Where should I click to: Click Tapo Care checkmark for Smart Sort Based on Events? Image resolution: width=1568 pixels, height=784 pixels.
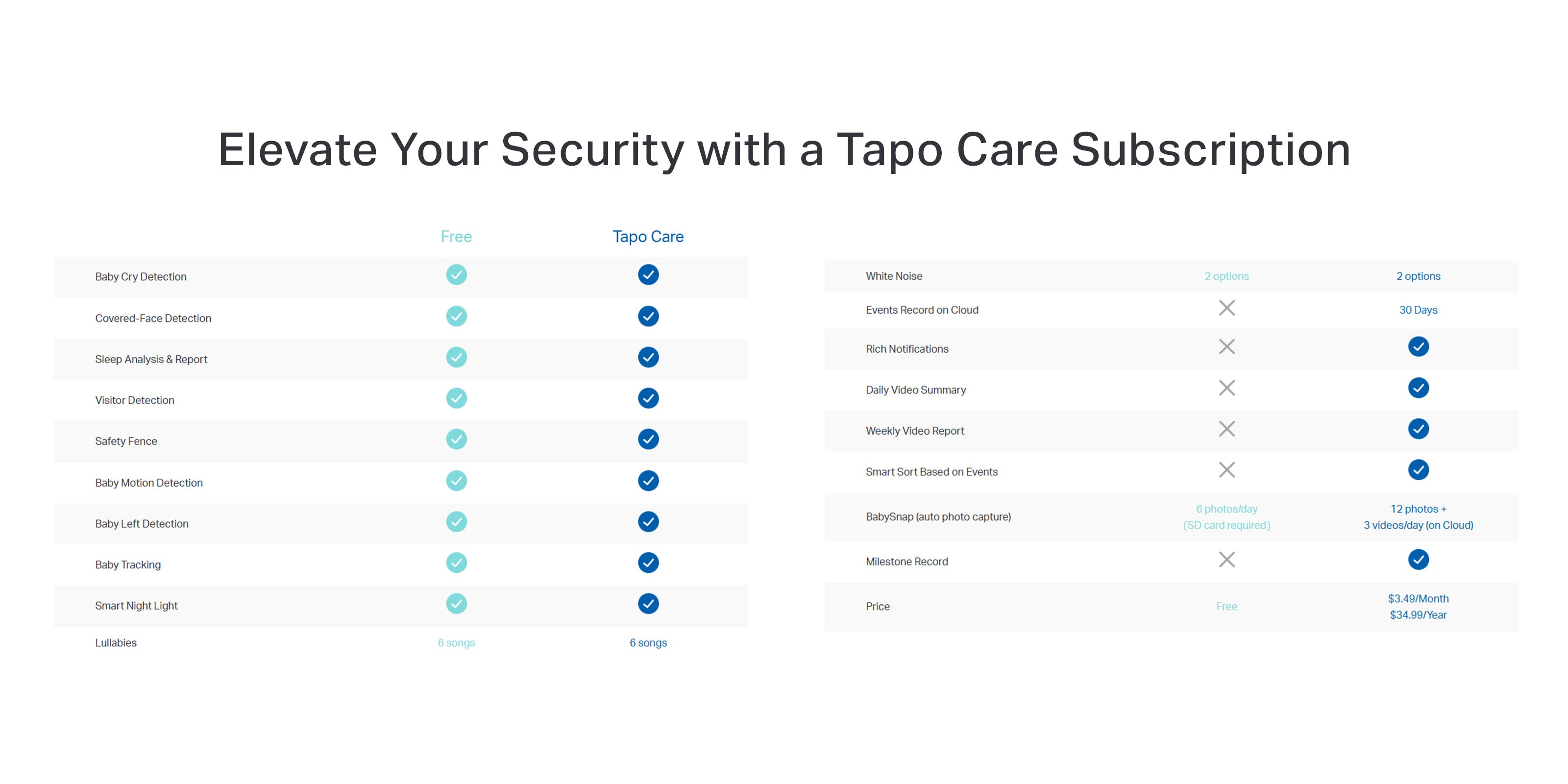[1418, 470]
